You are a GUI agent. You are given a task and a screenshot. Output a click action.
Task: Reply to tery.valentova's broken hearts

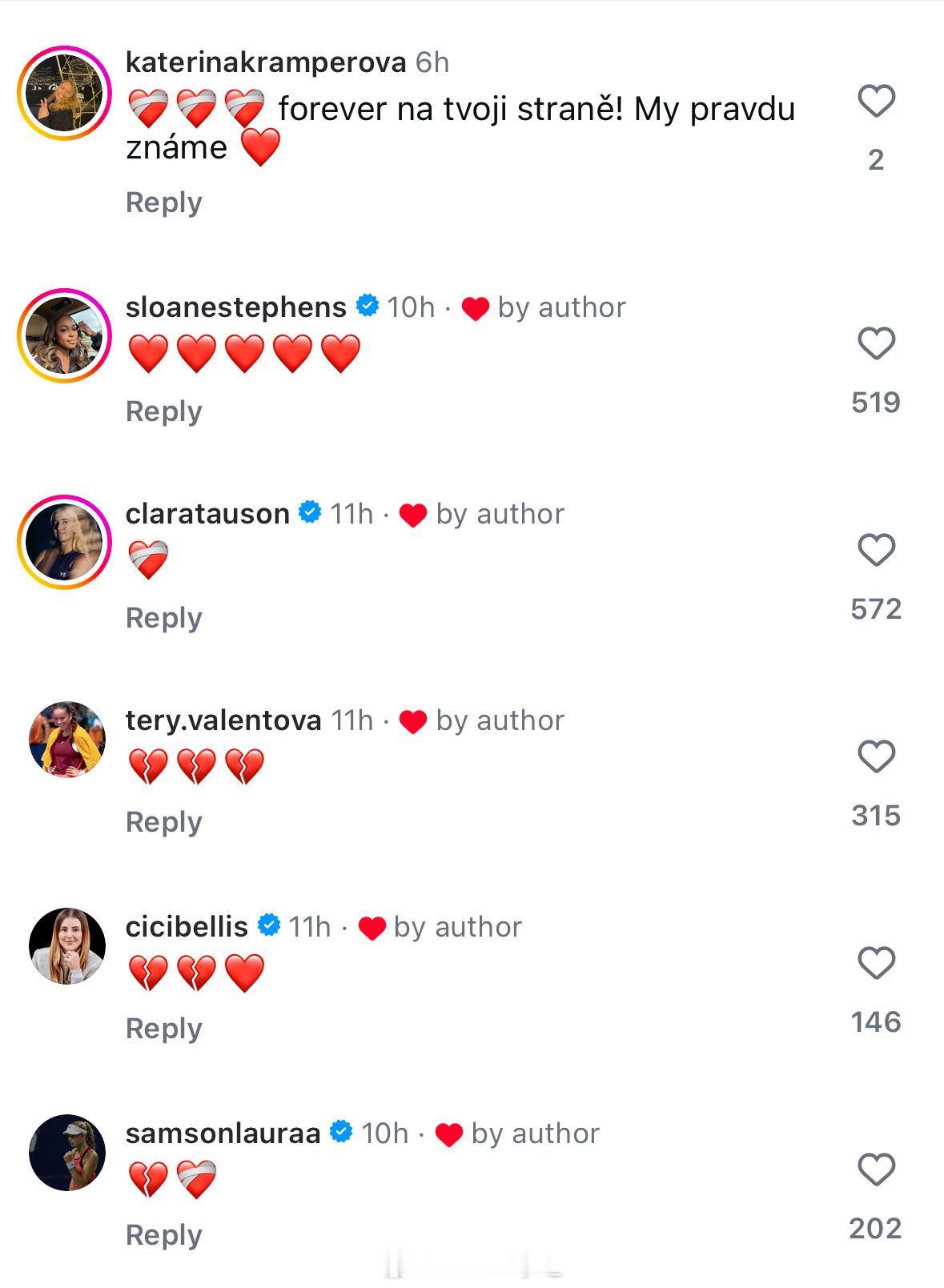click(164, 822)
